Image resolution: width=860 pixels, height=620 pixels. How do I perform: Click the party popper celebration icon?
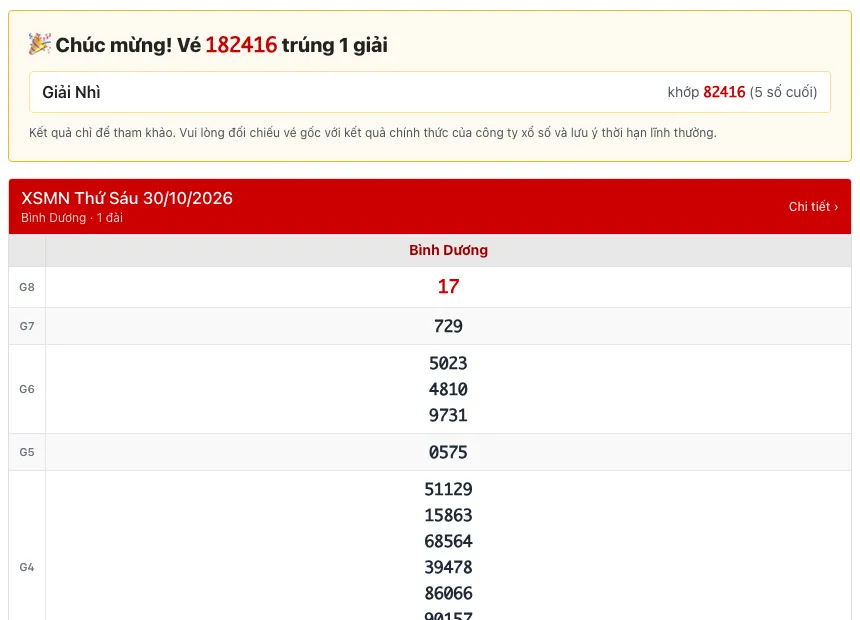[40, 44]
